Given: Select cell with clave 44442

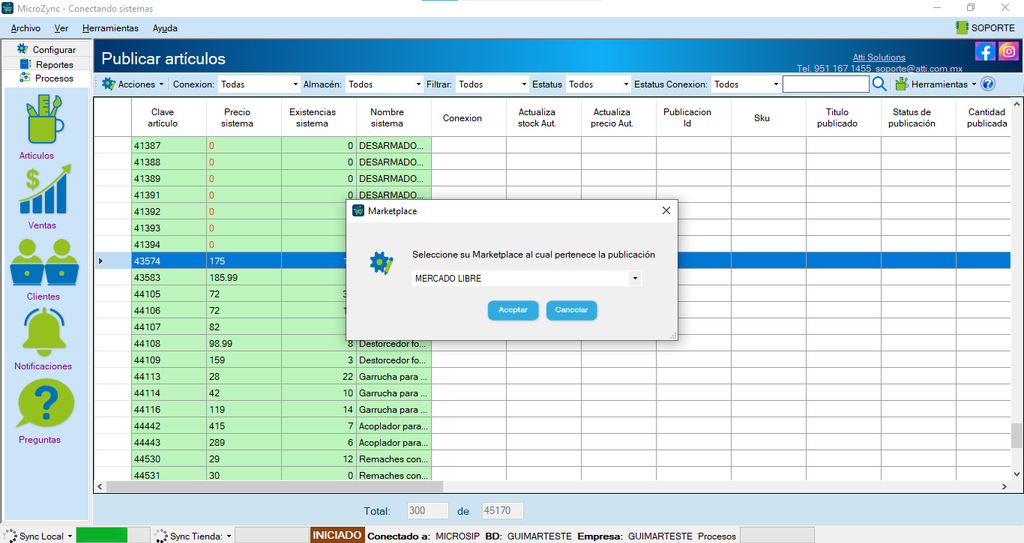Looking at the screenshot, I should [168, 426].
